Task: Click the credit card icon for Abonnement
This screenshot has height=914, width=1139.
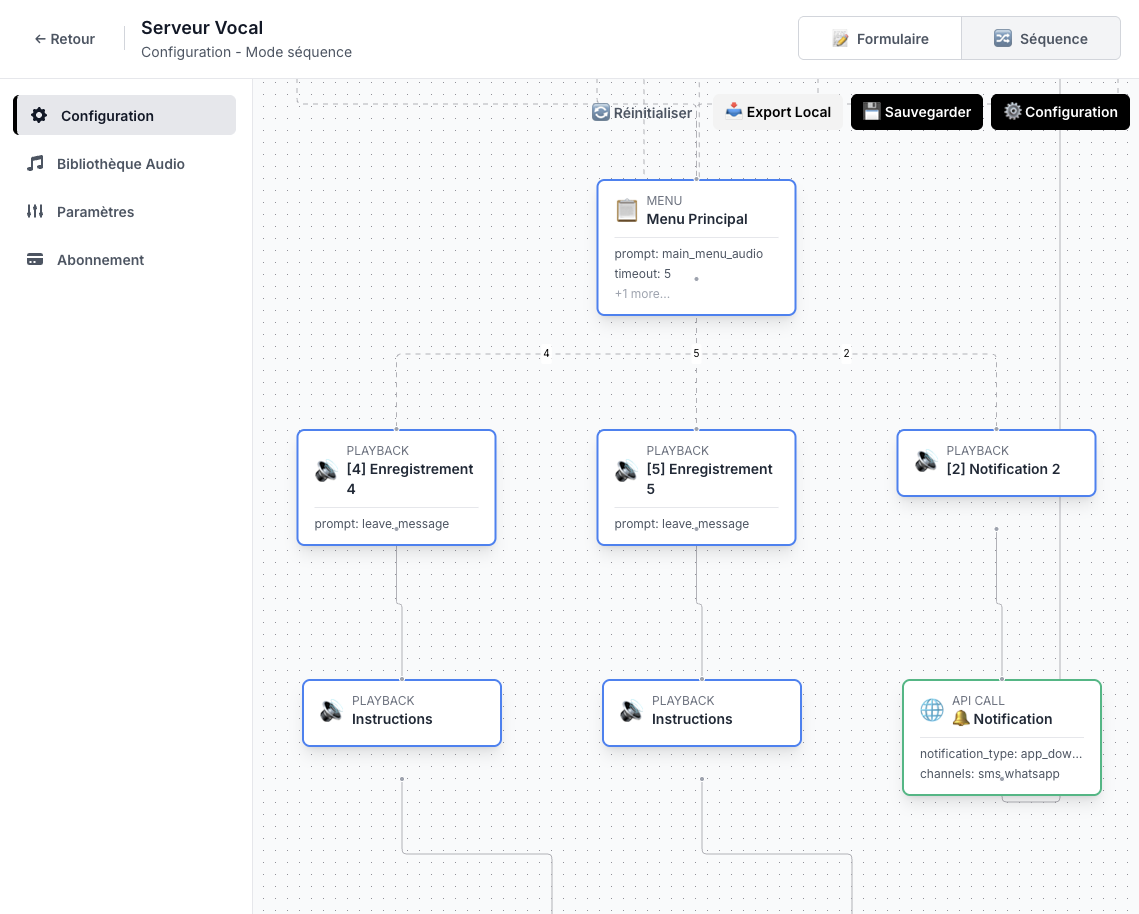Action: click(35, 259)
